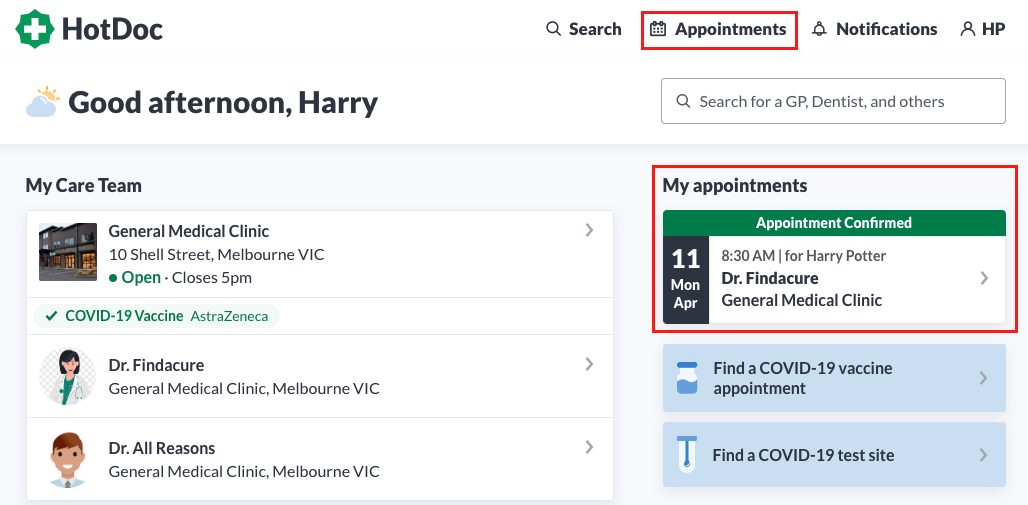This screenshot has height=505, width=1028.
Task: Click the sun and cloud weather icon
Action: 43,102
